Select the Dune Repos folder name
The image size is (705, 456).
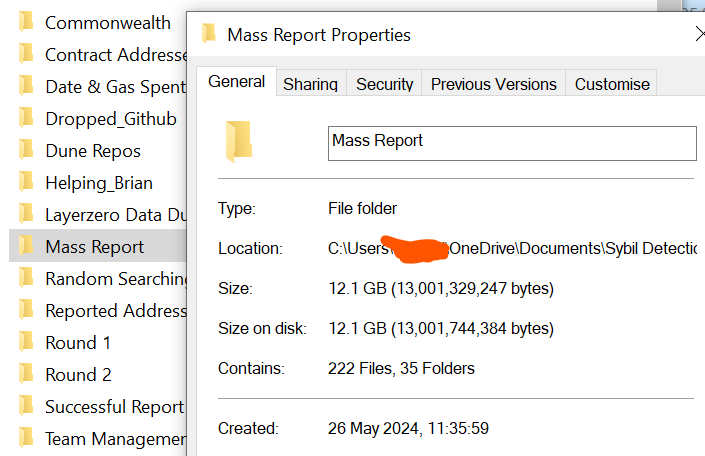(x=93, y=151)
